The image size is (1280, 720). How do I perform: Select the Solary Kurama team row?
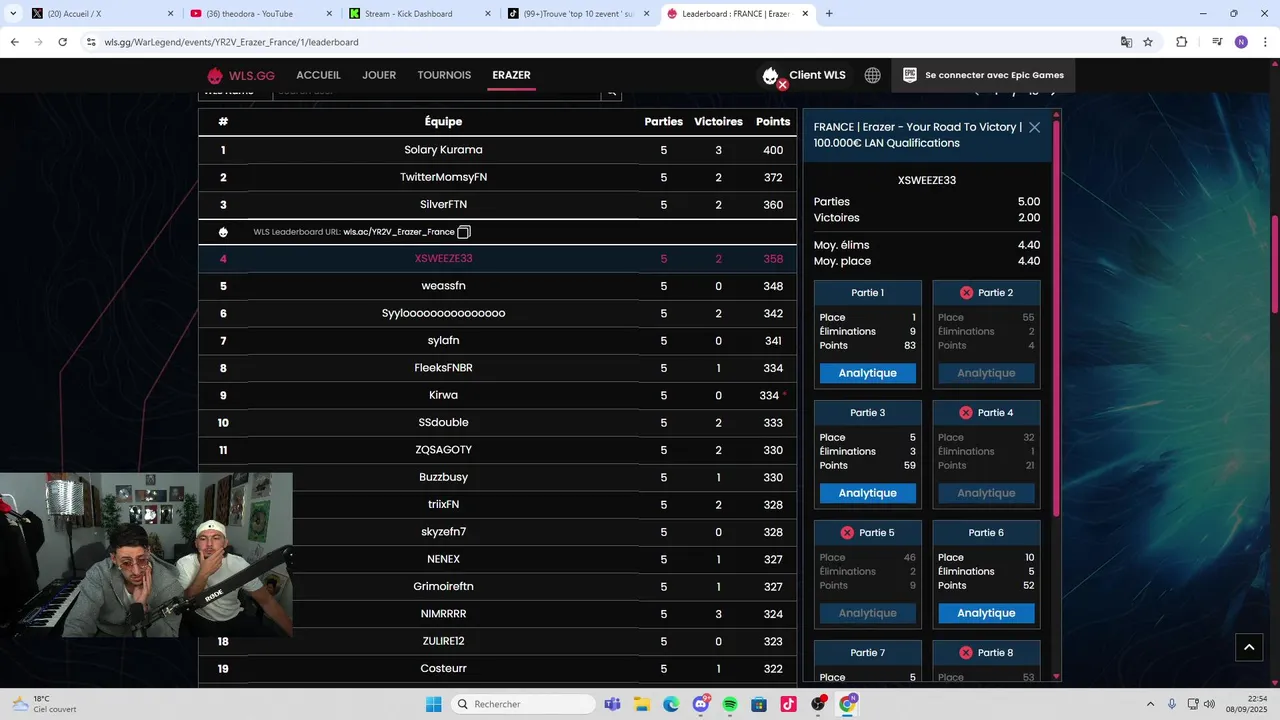498,150
